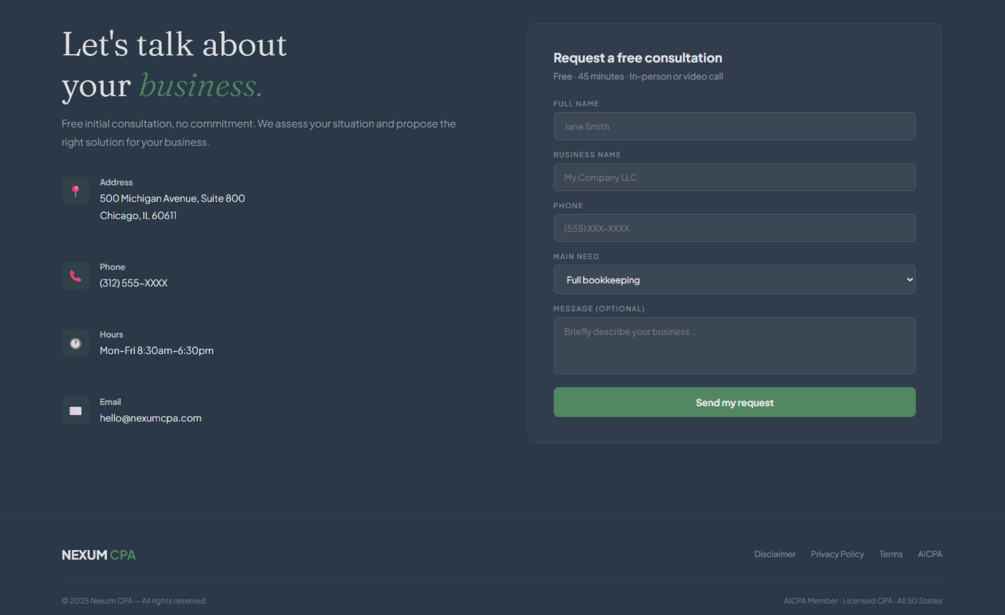Click the optional message text area
Image resolution: width=1005 pixels, height=615 pixels.
click(735, 346)
